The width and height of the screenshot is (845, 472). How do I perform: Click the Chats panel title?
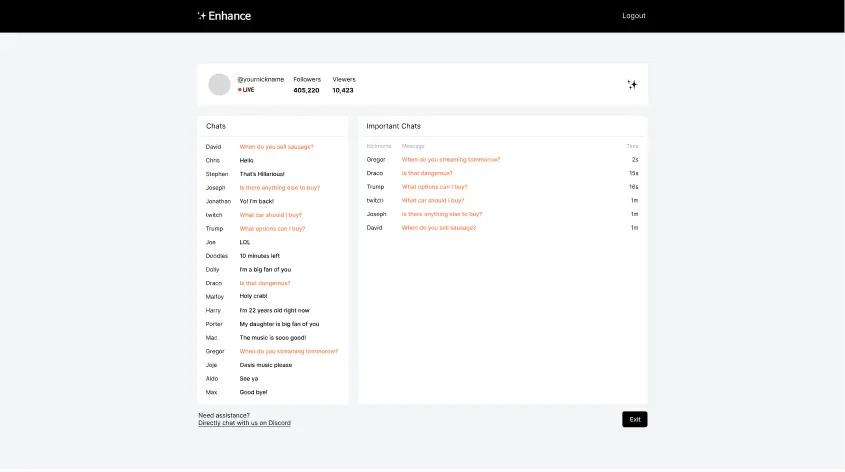tap(216, 126)
